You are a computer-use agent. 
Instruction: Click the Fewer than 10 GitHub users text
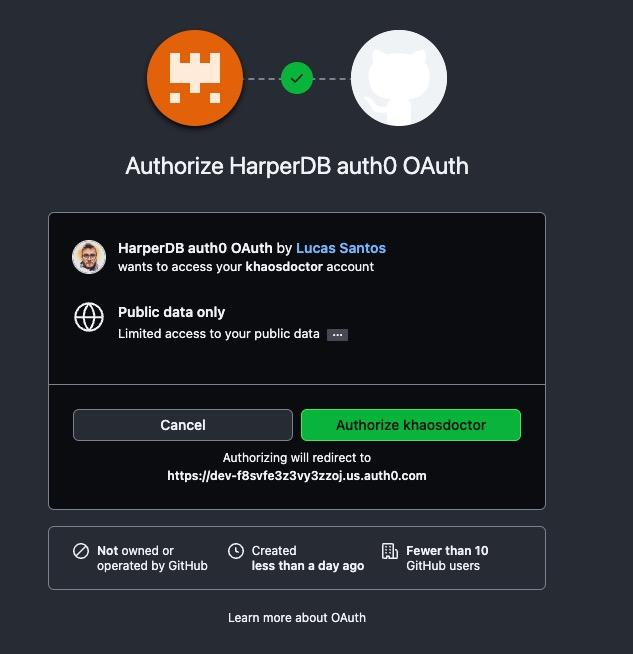click(x=447, y=558)
